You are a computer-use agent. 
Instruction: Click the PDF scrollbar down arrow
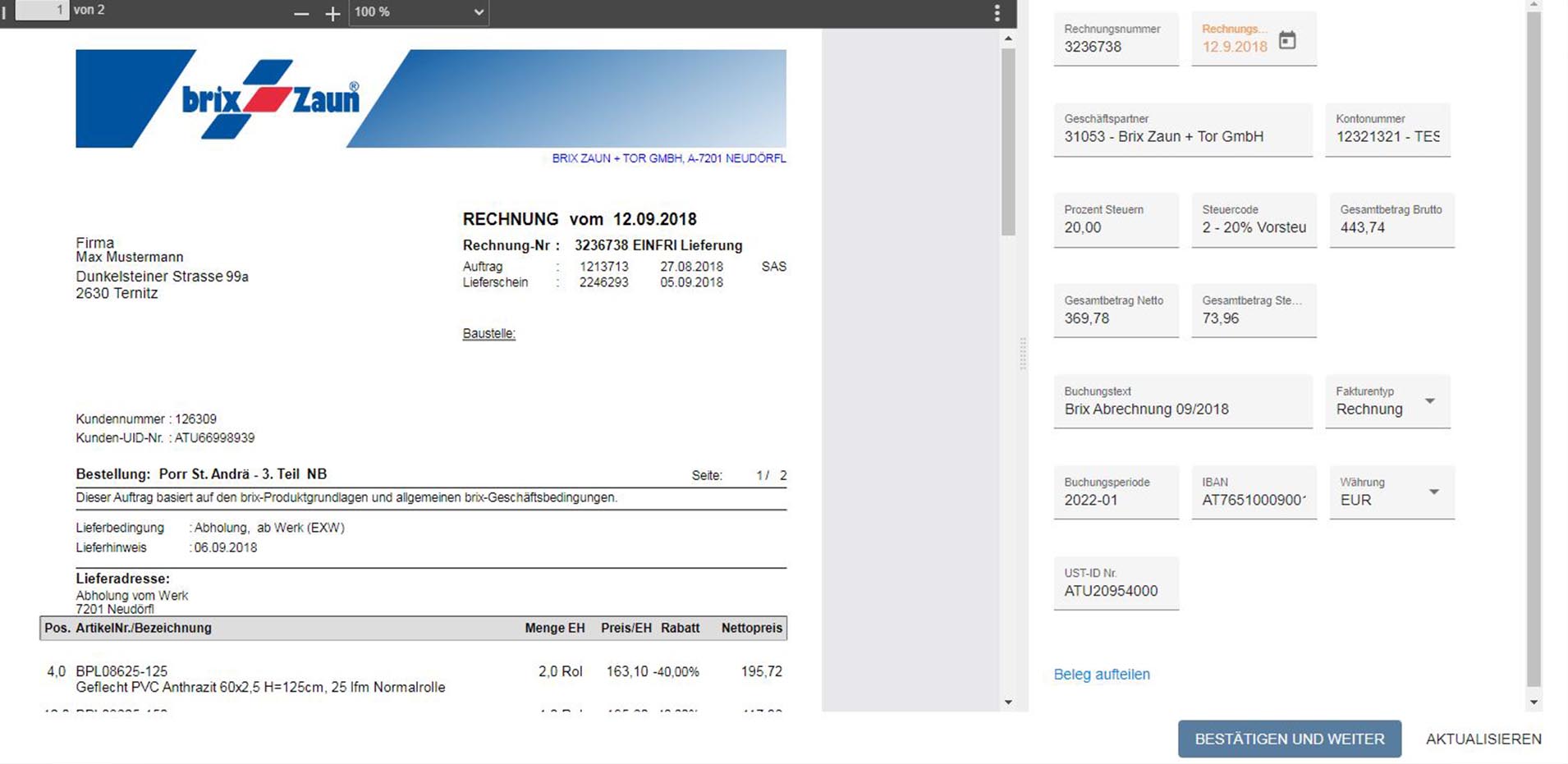(1008, 702)
